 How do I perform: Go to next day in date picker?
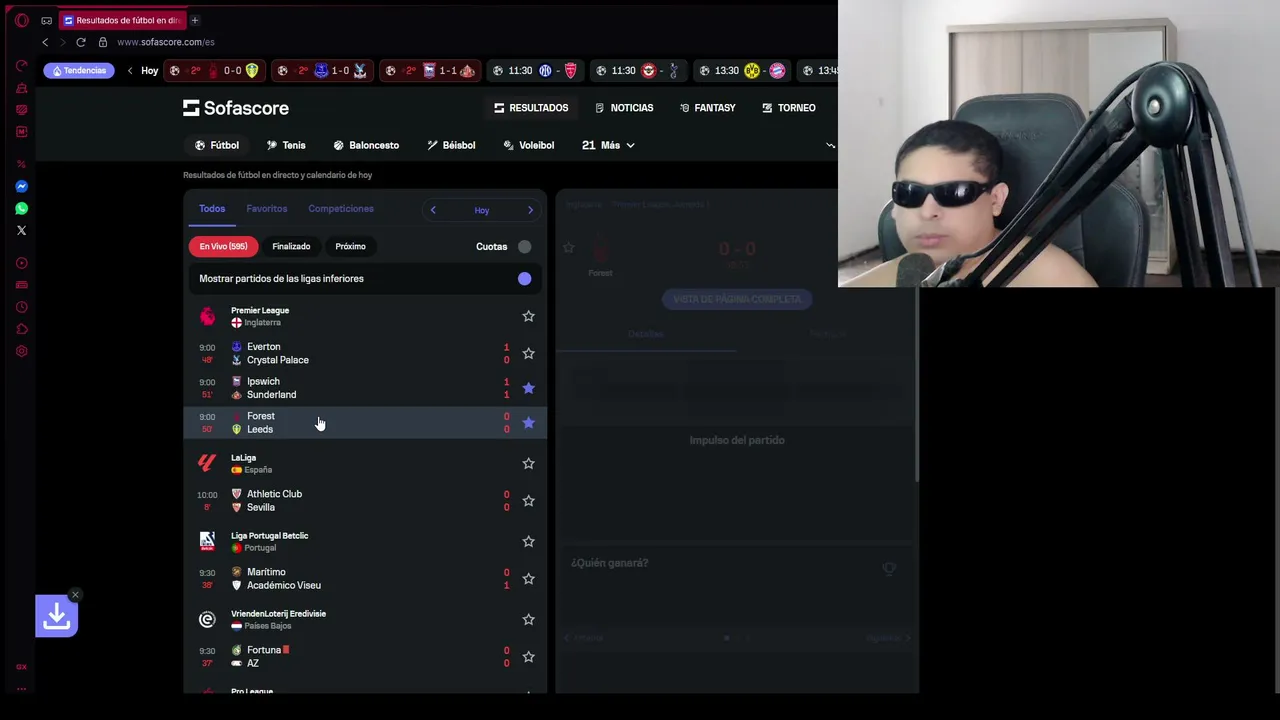pos(530,210)
